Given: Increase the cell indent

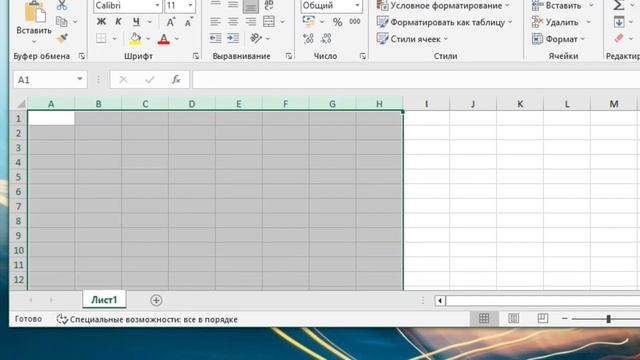Looking at the screenshot, I should point(233,38).
